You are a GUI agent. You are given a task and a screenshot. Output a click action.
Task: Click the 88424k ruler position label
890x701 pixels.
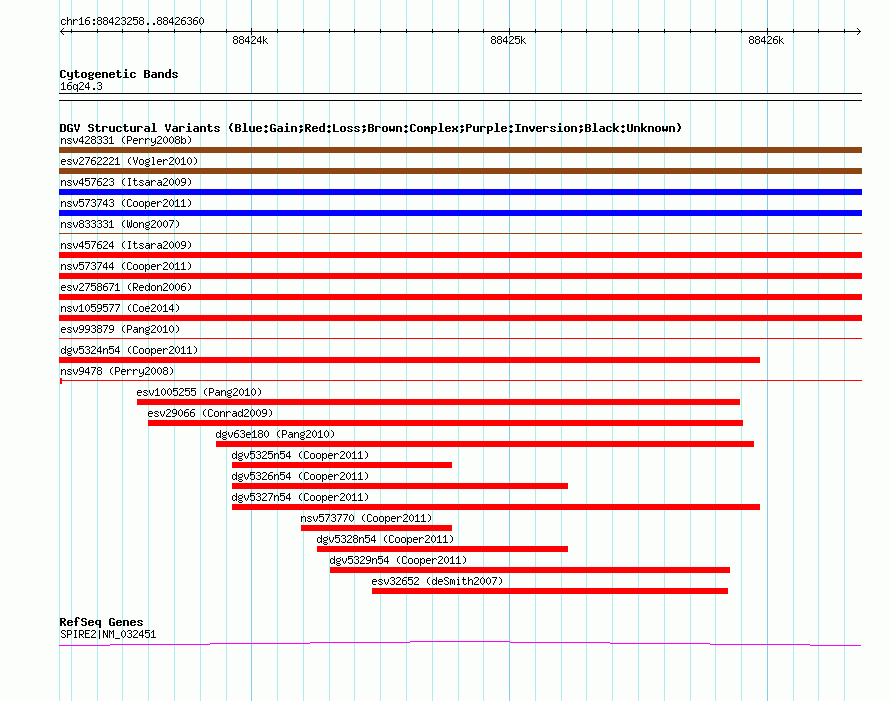(x=250, y=40)
